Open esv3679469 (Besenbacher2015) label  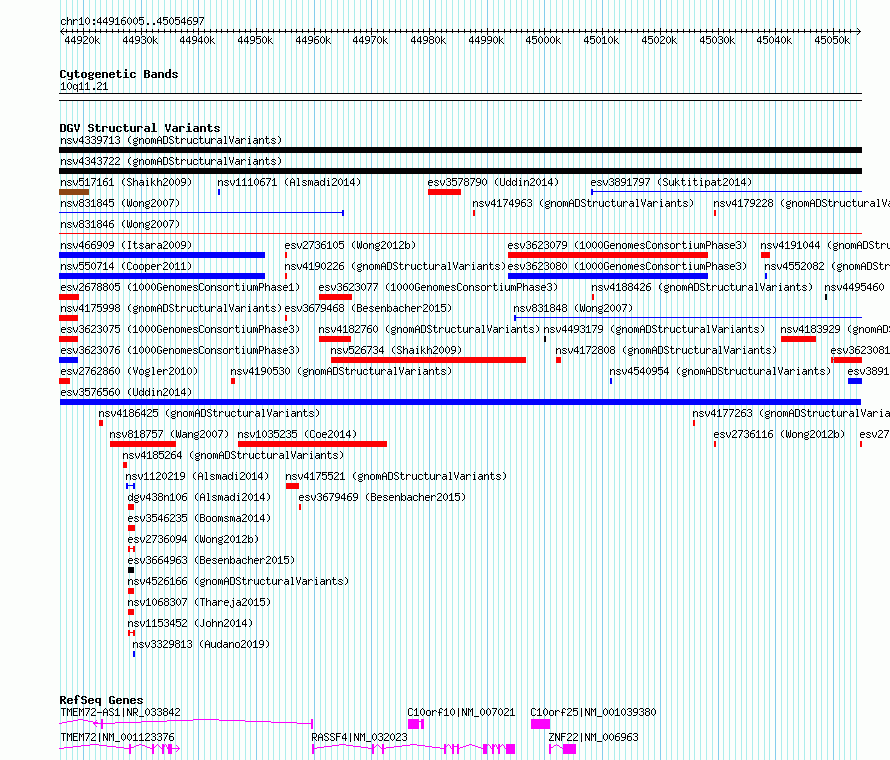pyautogui.click(x=382, y=497)
